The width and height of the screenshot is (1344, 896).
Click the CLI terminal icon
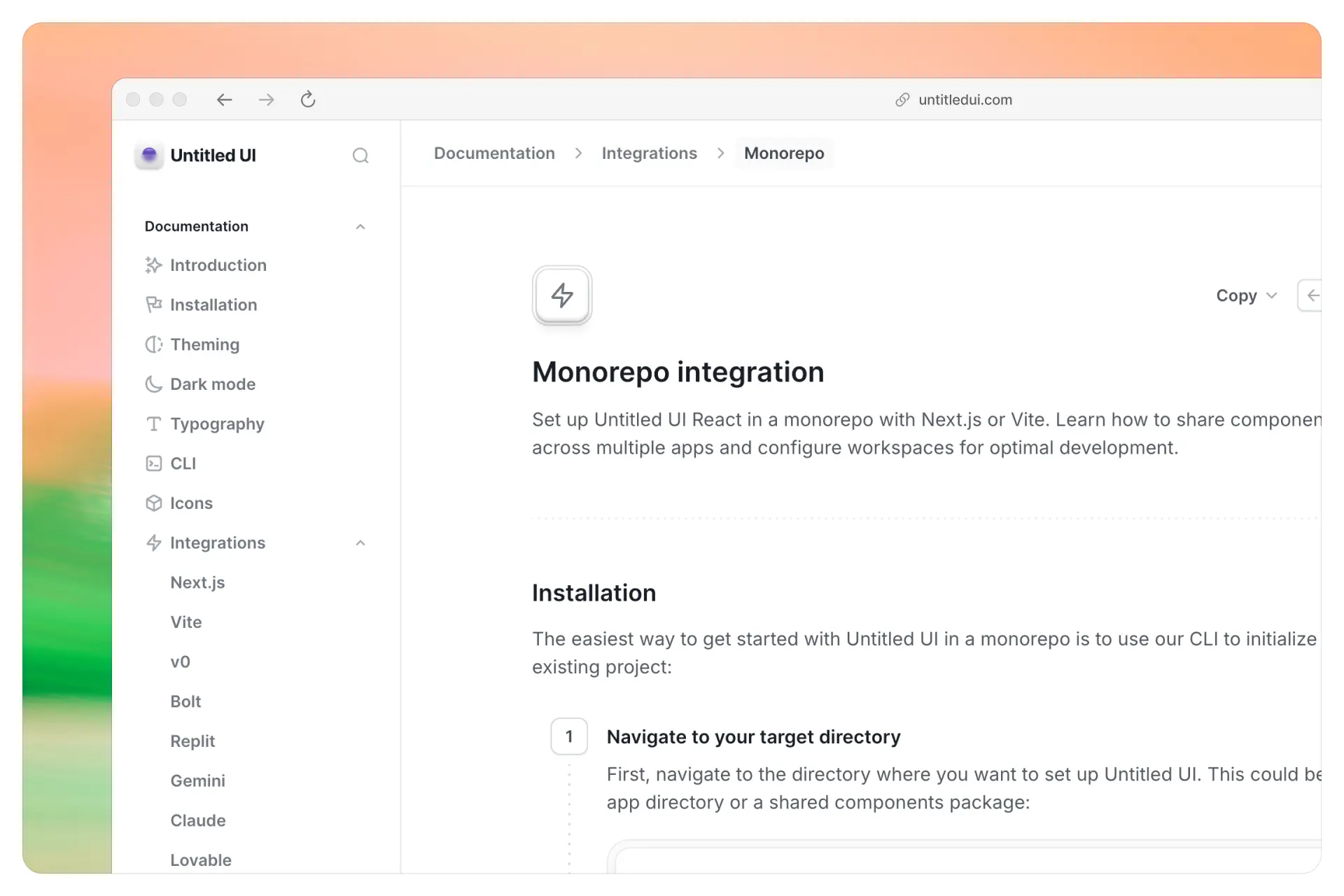point(154,463)
